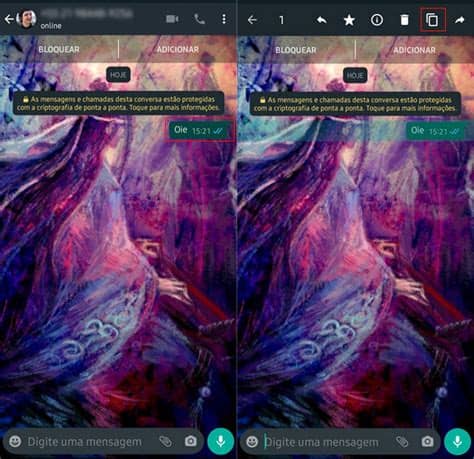Tap BLOQUEAR in the left chat
The image size is (474, 459).
coord(59,50)
